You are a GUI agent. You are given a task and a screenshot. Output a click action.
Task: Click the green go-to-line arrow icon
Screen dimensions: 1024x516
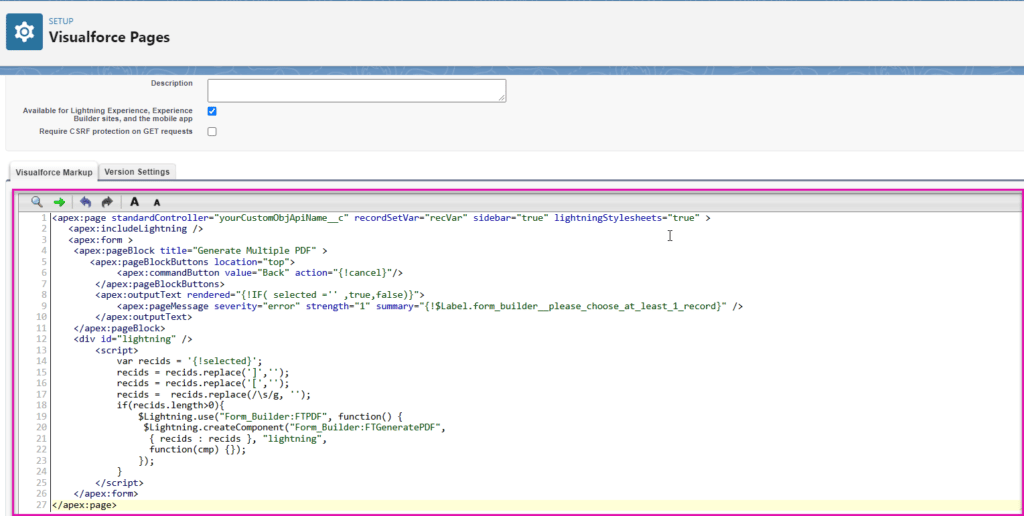[59, 201]
